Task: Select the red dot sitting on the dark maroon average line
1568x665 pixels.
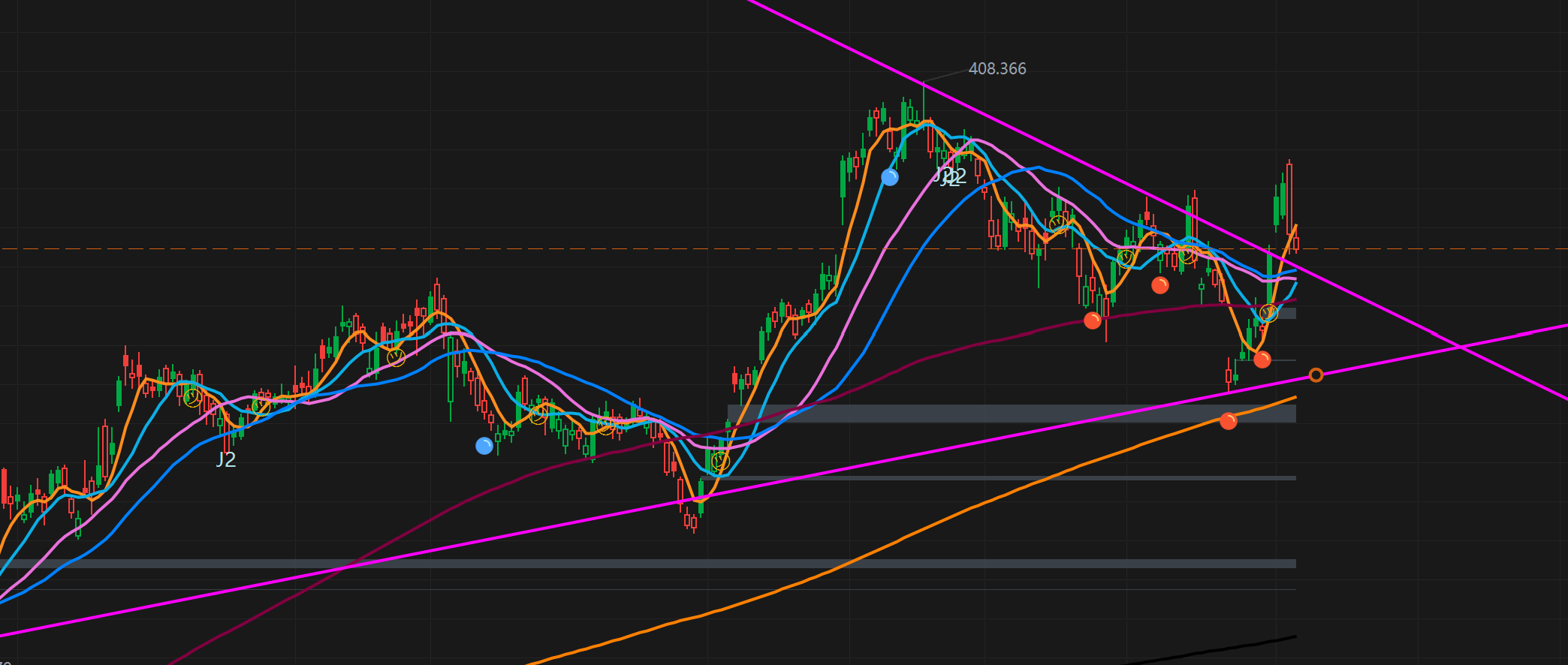Action: (1093, 320)
